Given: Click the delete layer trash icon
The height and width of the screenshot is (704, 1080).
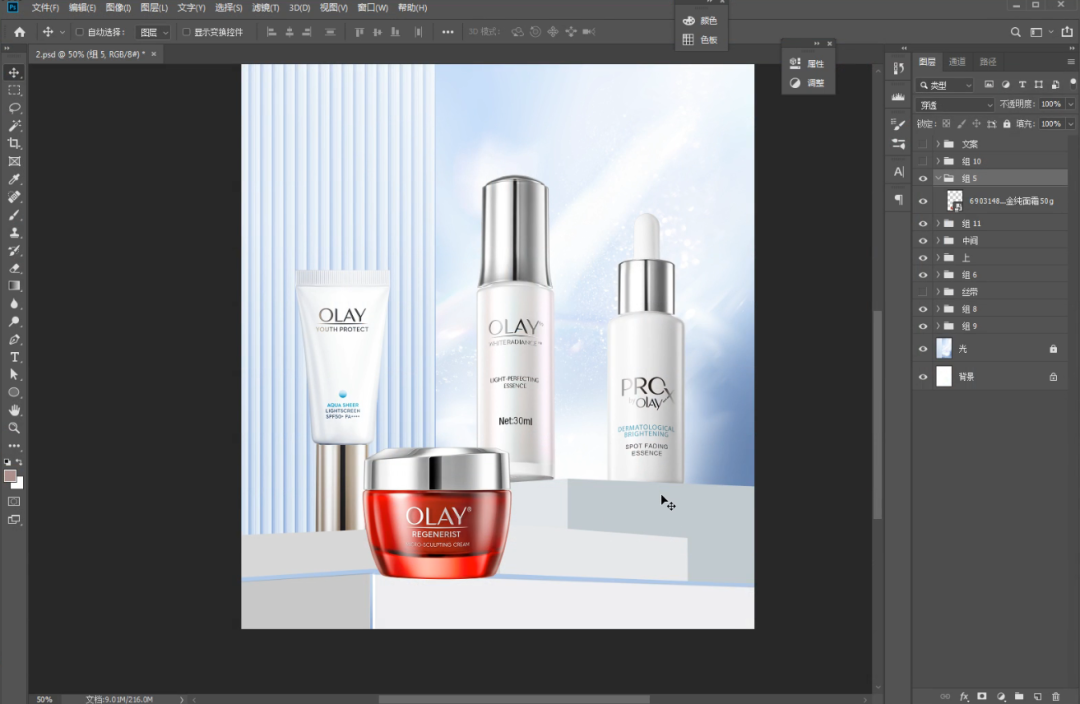Looking at the screenshot, I should point(1056,696).
